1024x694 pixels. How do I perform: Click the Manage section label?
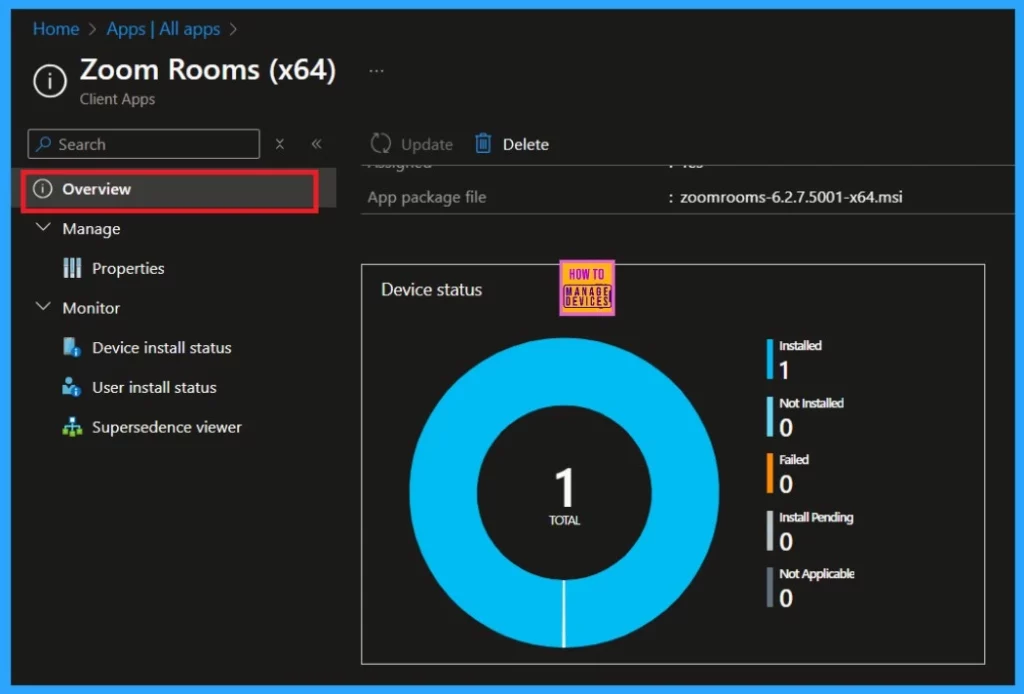[91, 229]
